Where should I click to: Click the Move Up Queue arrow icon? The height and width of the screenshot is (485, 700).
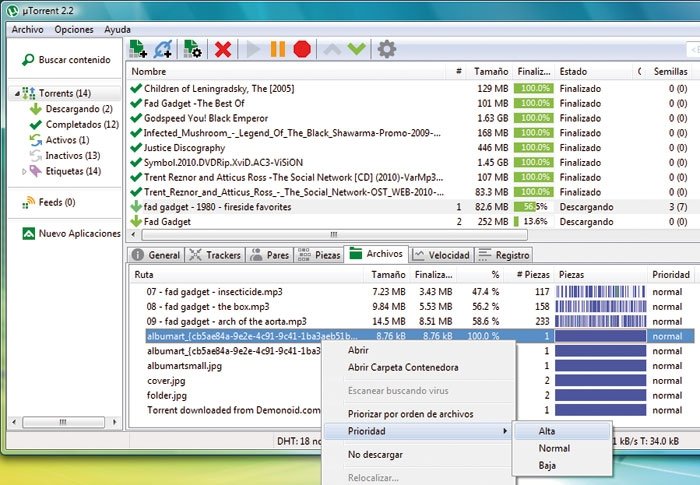point(332,49)
